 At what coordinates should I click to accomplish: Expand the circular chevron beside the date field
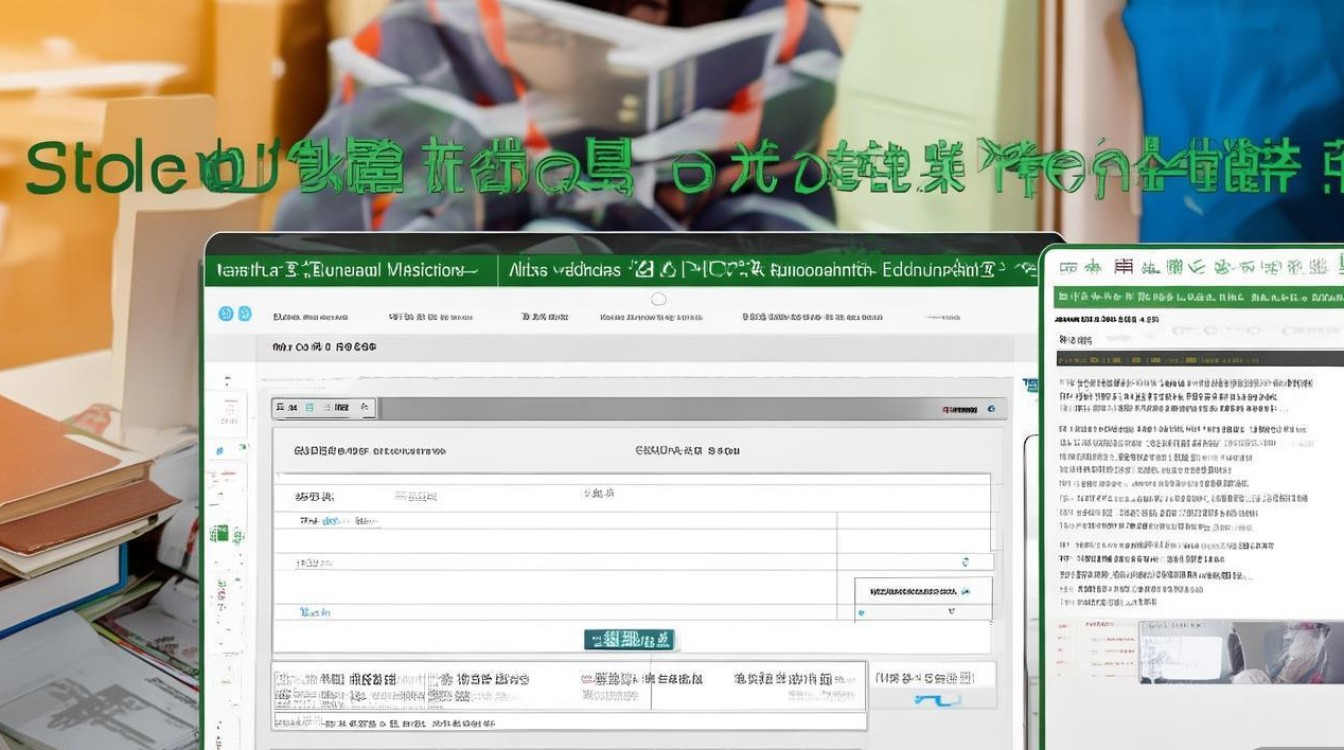967,561
